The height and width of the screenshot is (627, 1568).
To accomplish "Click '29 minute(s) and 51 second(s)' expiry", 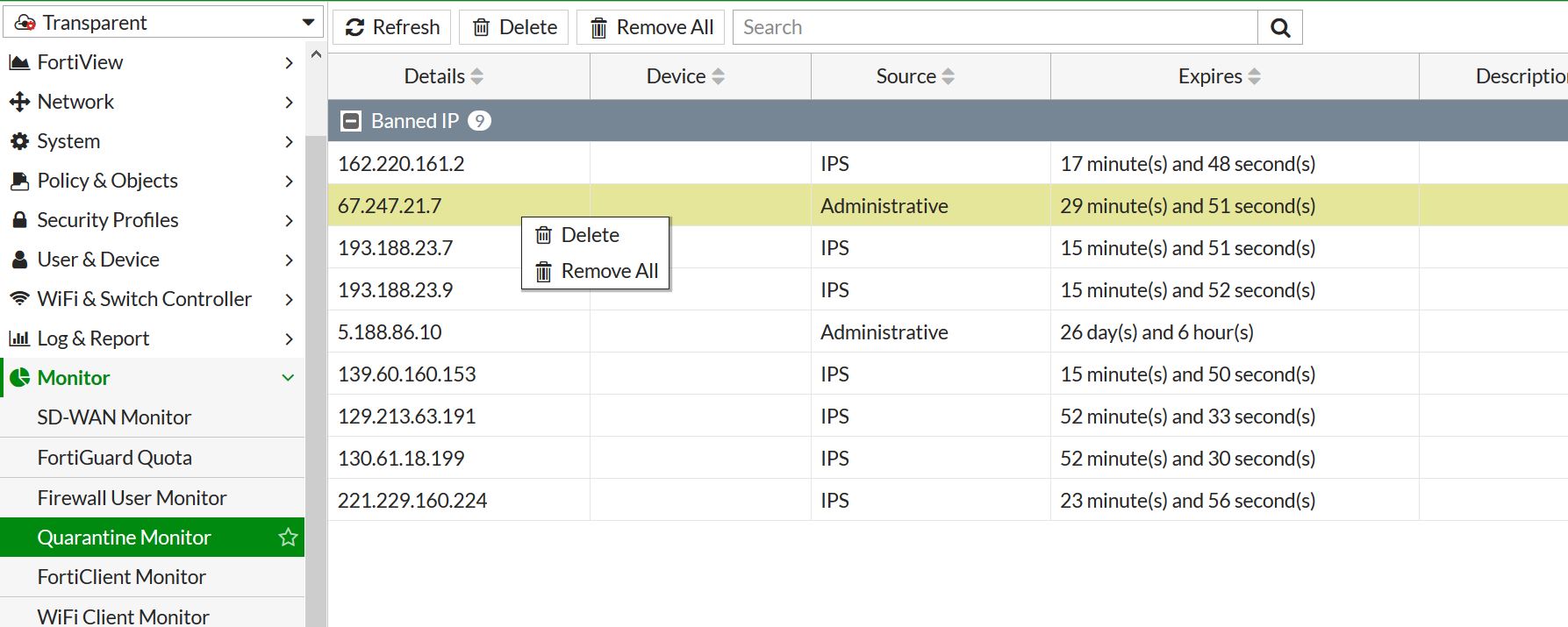I will 1187,206.
